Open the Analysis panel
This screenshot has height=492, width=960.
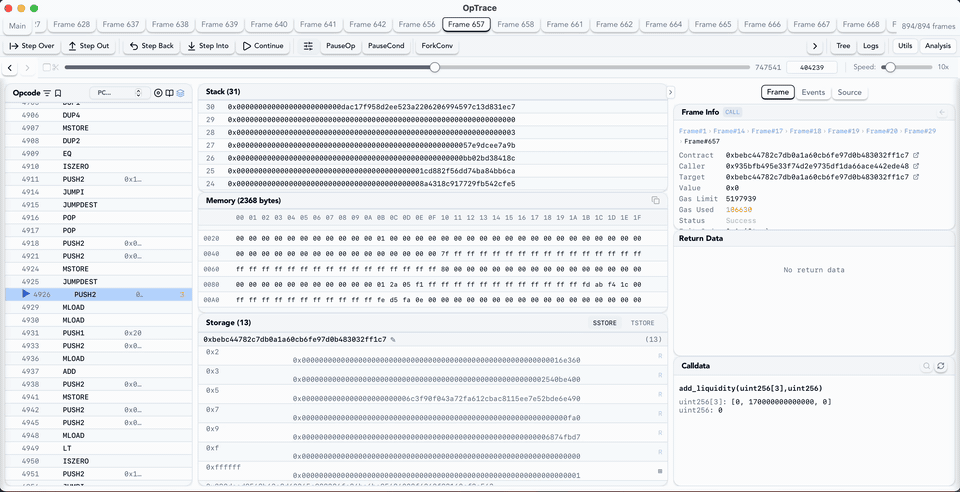937,46
